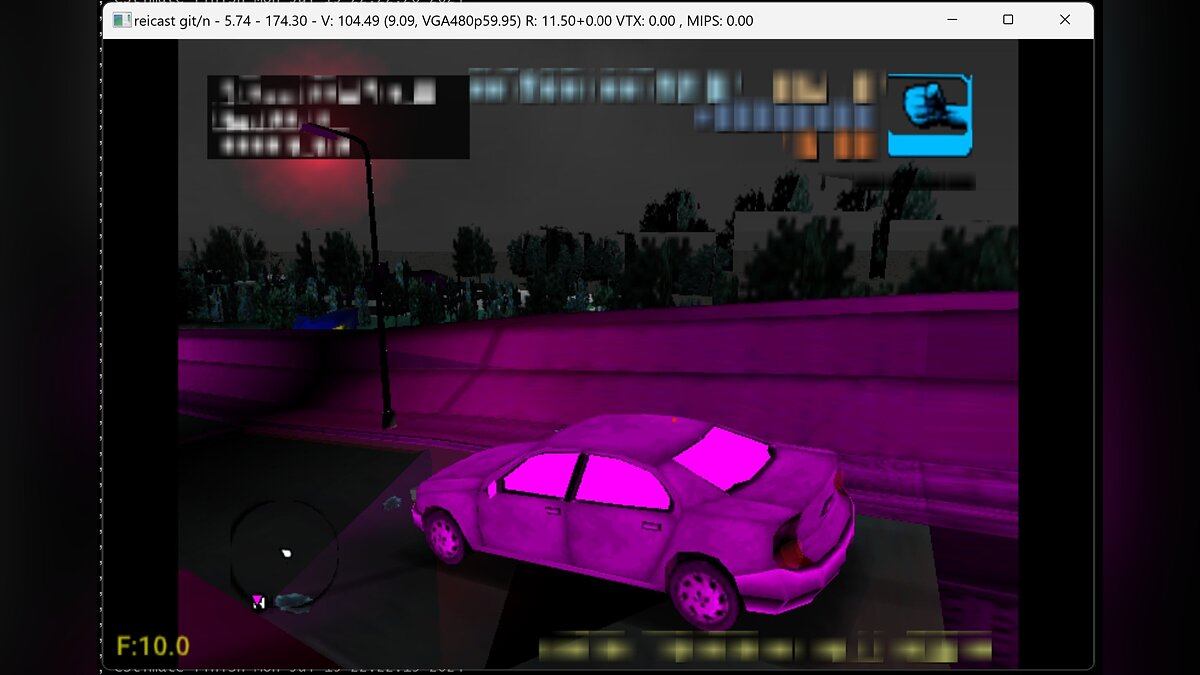Click the blue fist weapon icon

[x=929, y=114]
